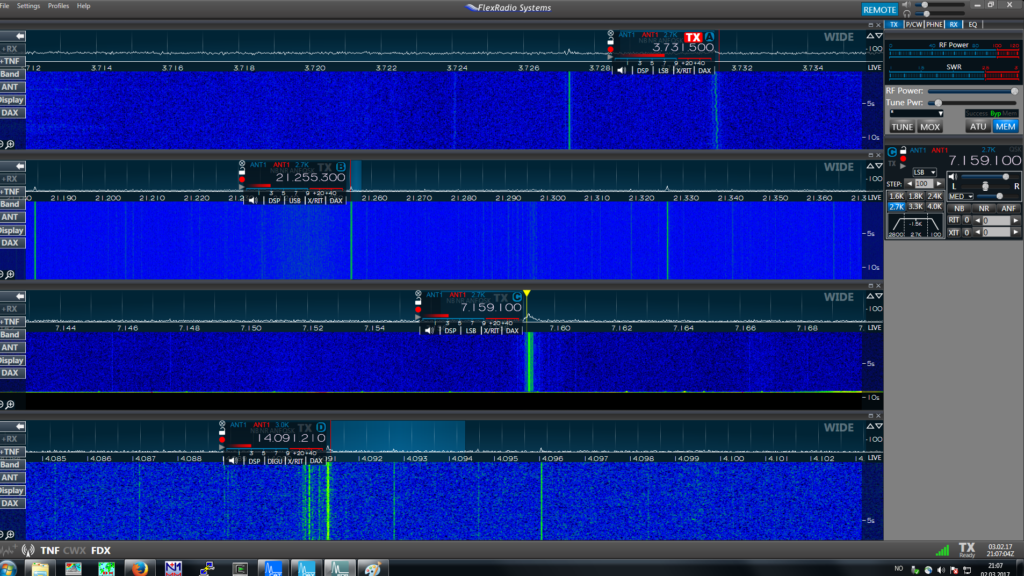Switch to the P/CW tab

point(914,24)
